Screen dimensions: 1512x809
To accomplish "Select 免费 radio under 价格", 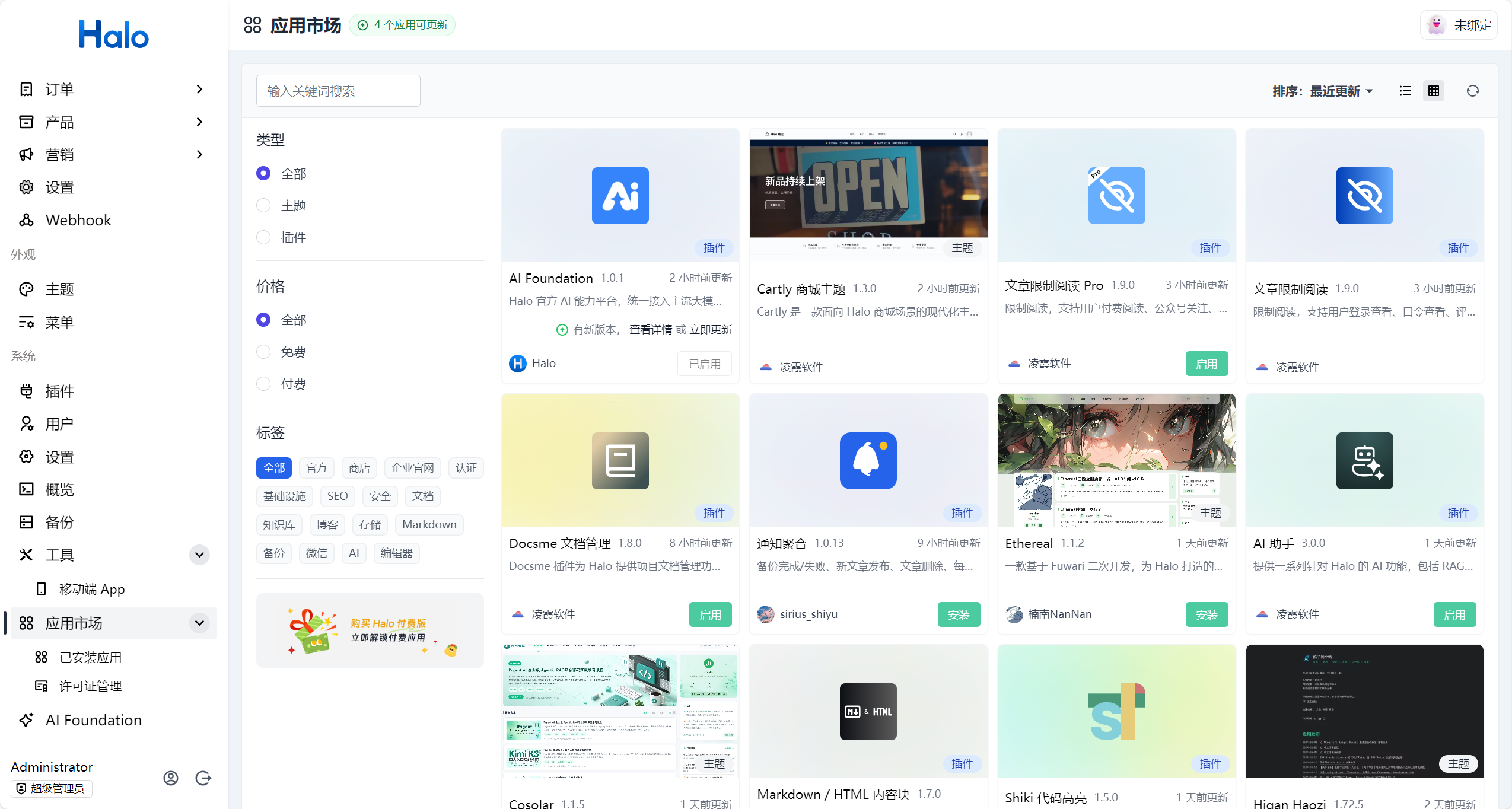I will 263,352.
